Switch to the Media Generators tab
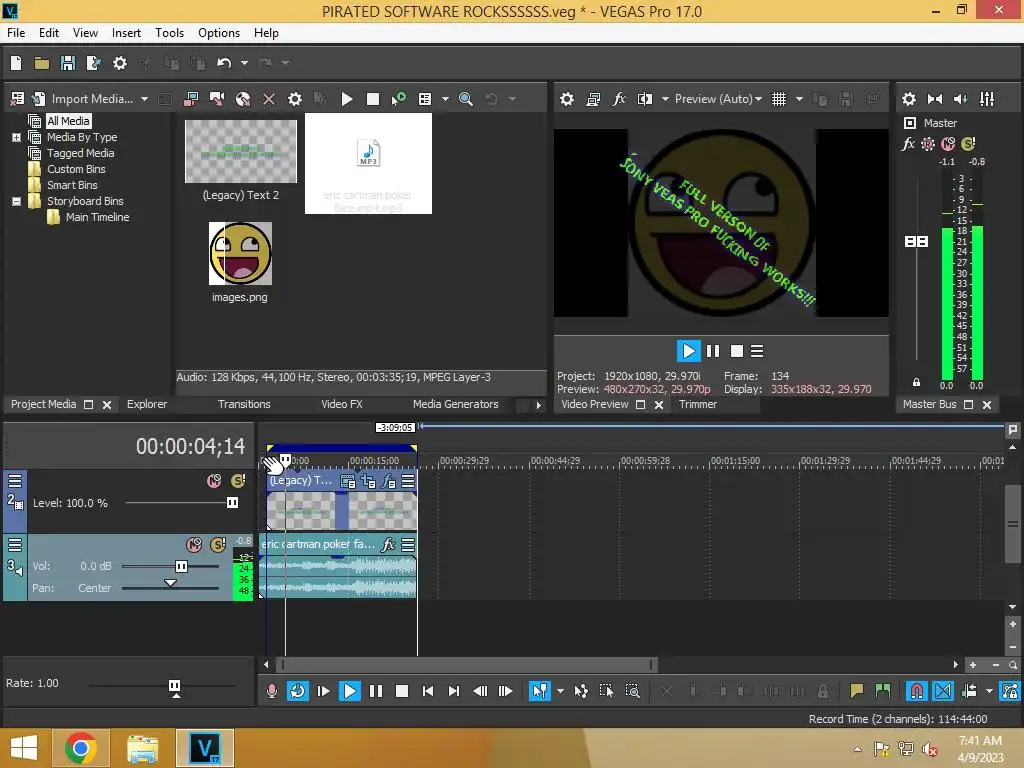1024x768 pixels. [x=455, y=404]
